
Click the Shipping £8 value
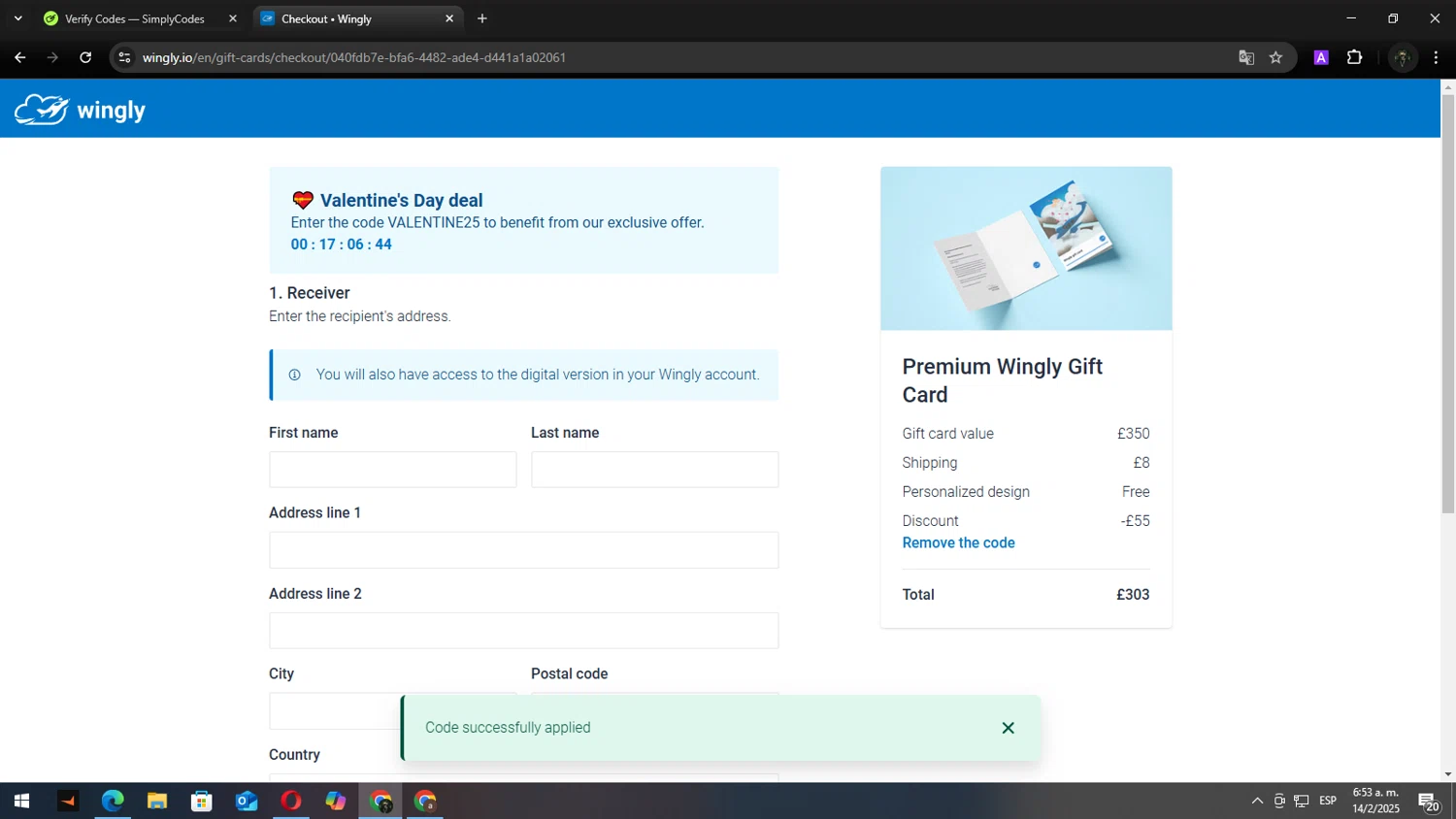point(1142,463)
